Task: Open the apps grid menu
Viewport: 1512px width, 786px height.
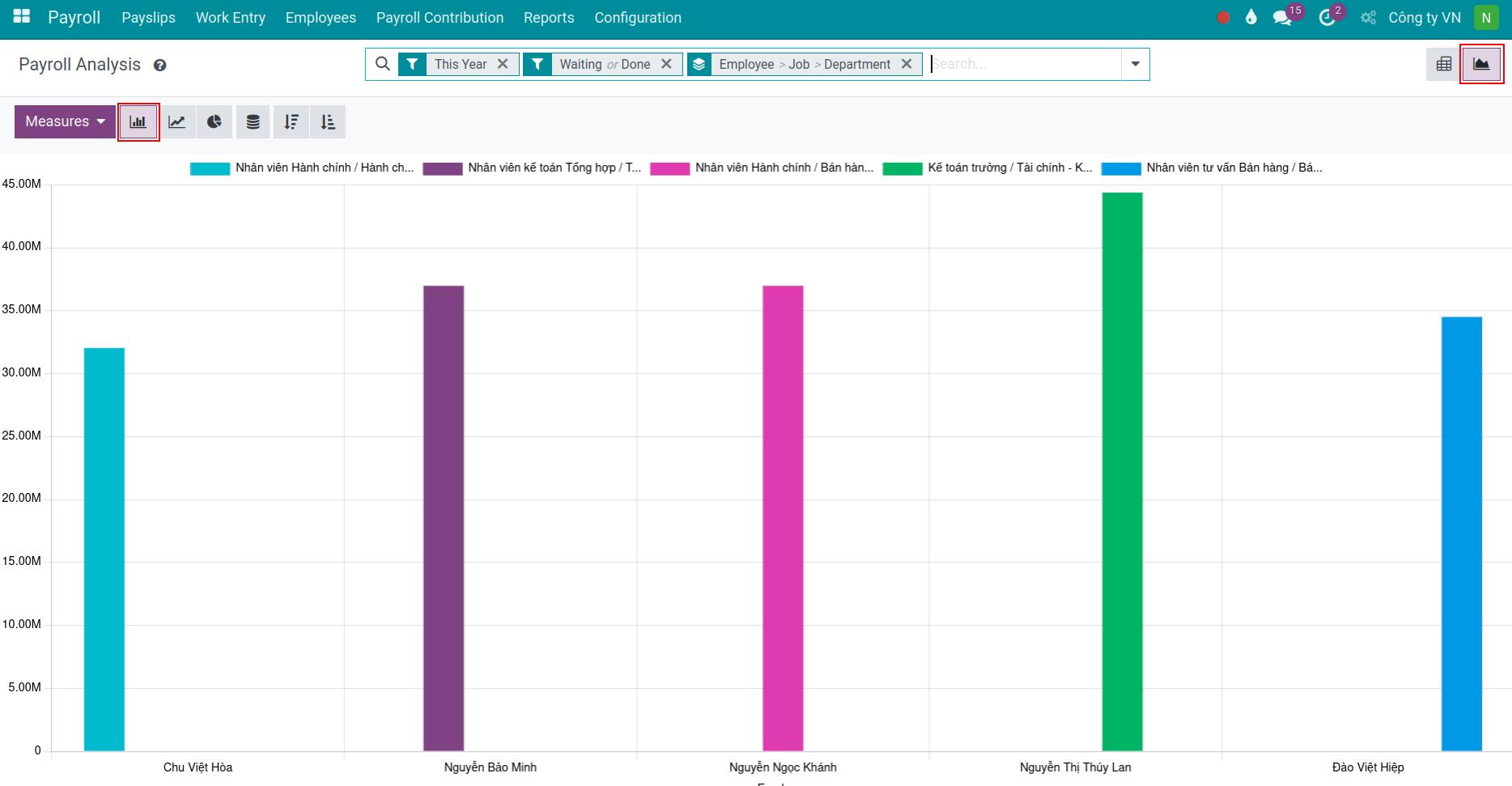Action: click(20, 15)
